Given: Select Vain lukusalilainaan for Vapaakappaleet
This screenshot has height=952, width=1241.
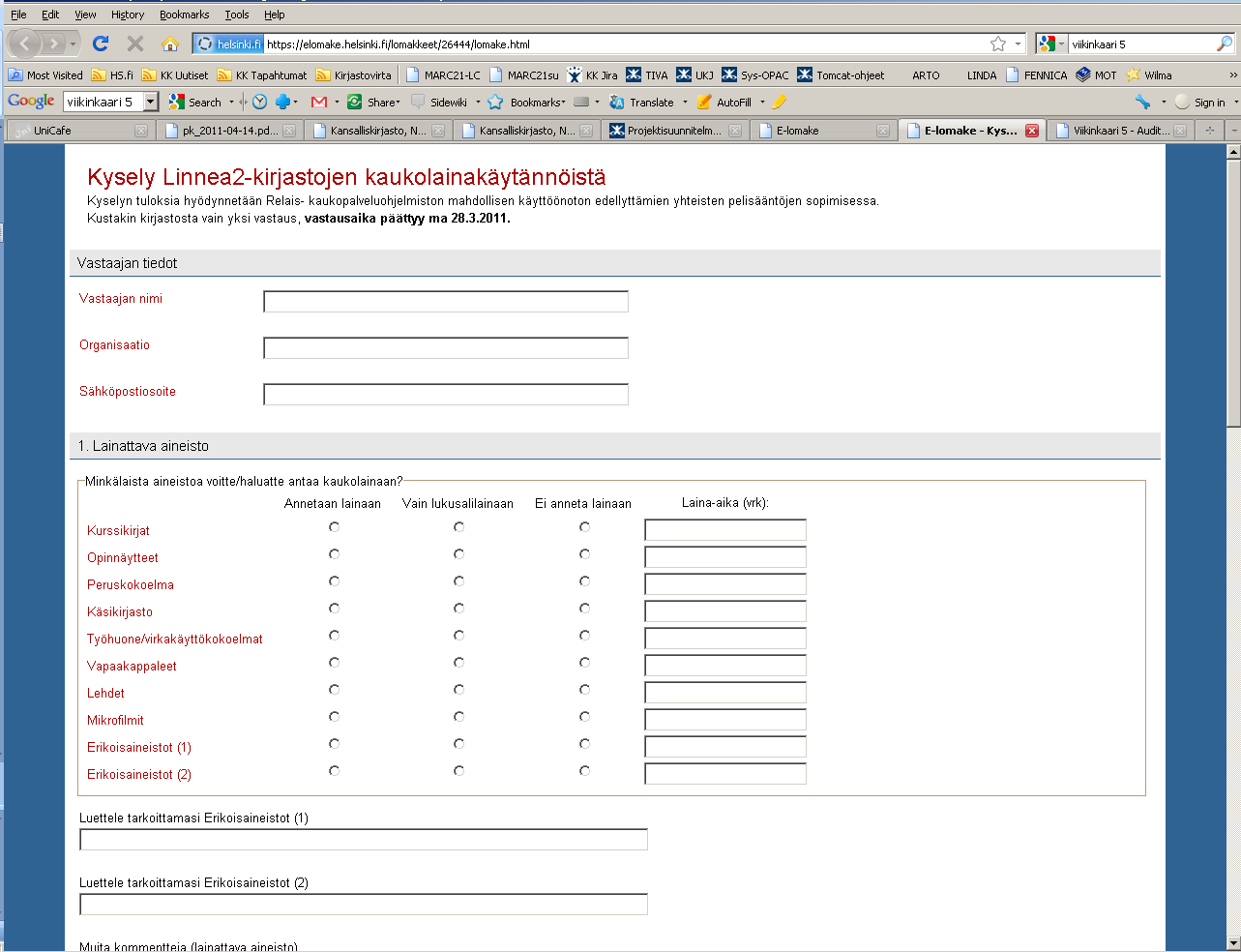Looking at the screenshot, I should pyautogui.click(x=458, y=663).
